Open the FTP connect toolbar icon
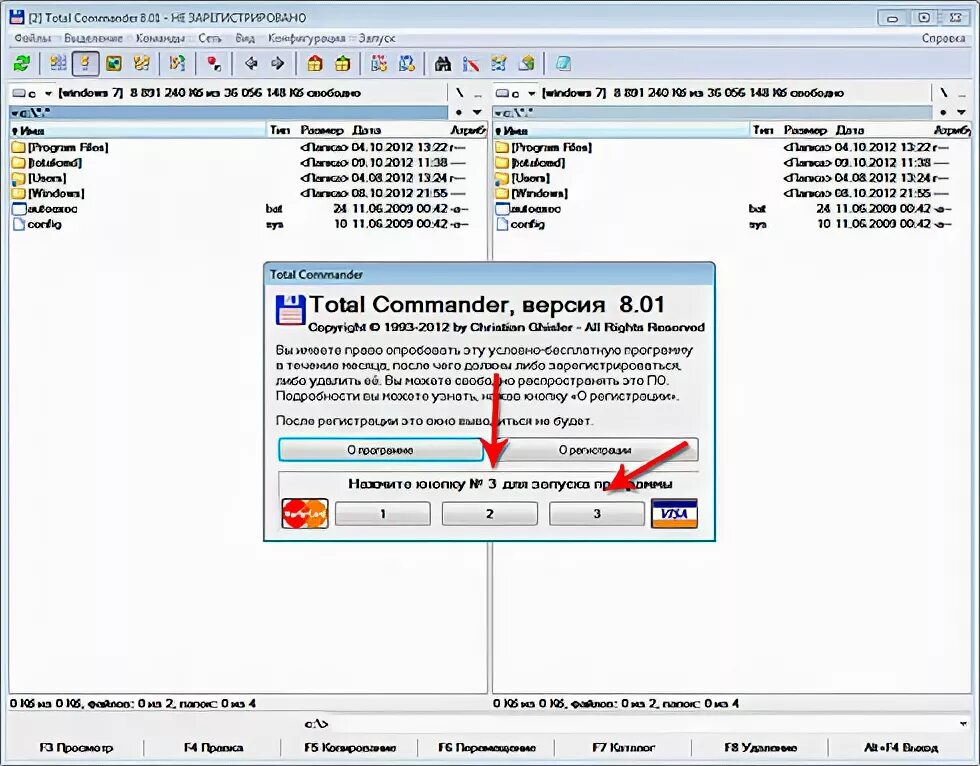 coord(379,63)
